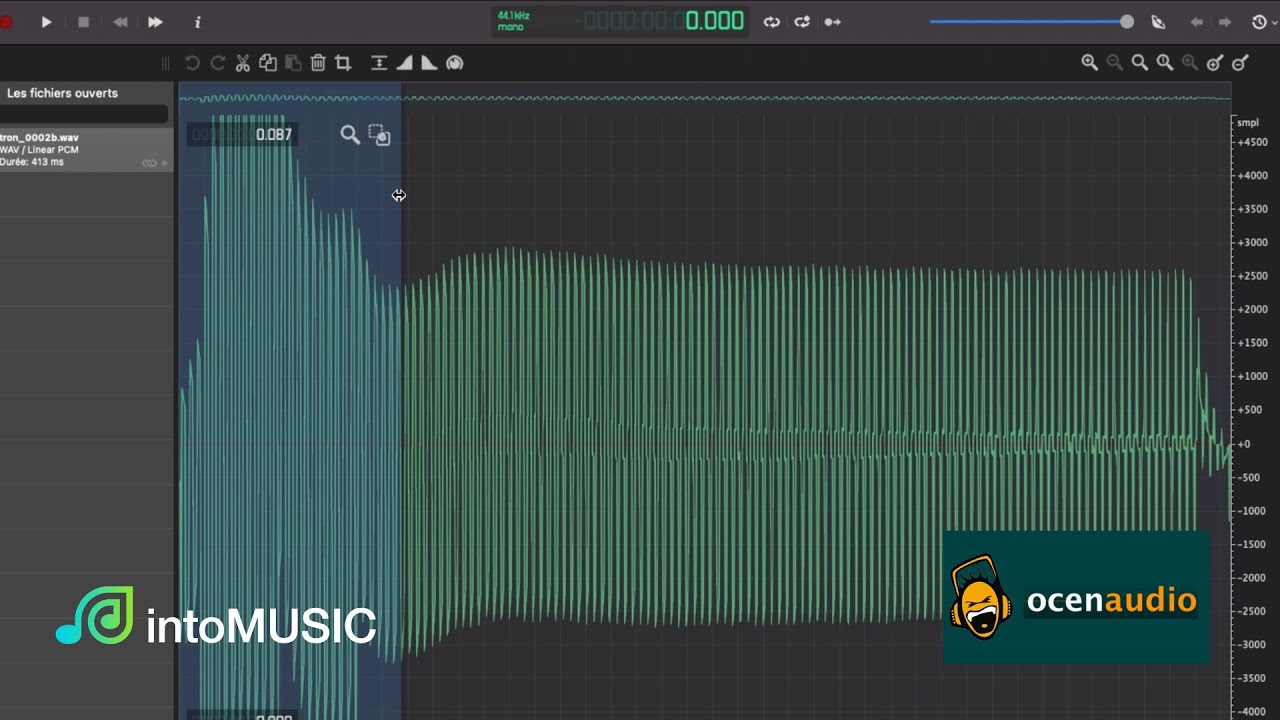Adjust the blue volume slider in top bar
Screen dimensions: 1280x720
[1031, 22]
